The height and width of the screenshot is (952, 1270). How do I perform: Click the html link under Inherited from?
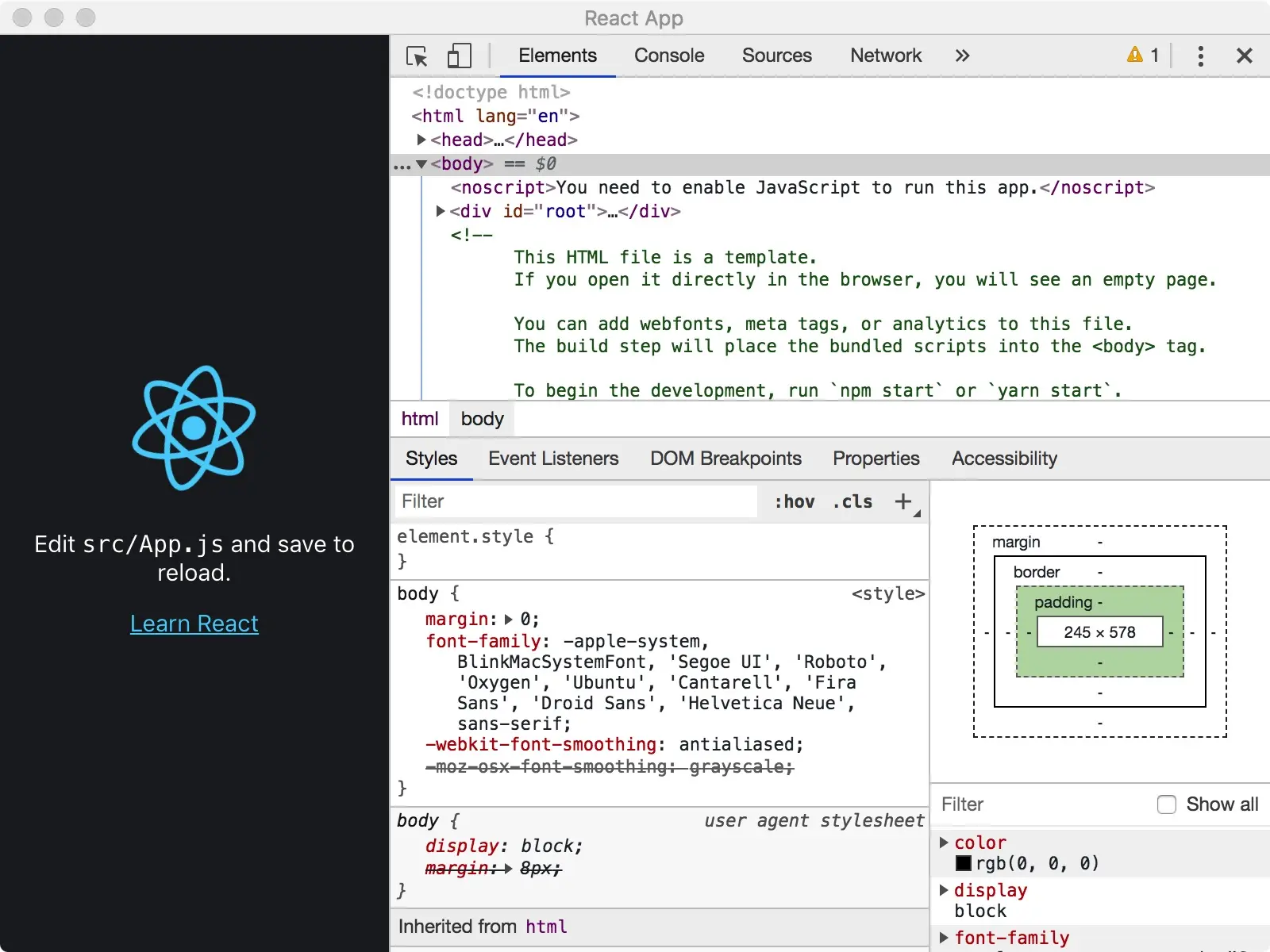(x=546, y=927)
